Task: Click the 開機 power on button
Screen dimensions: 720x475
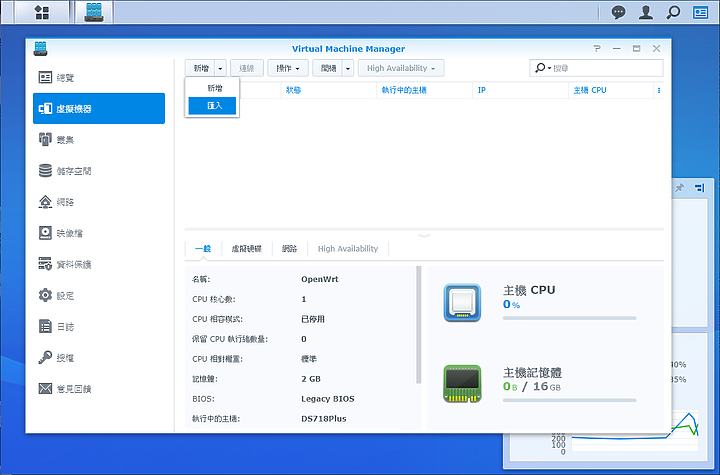Action: pyautogui.click(x=328, y=68)
